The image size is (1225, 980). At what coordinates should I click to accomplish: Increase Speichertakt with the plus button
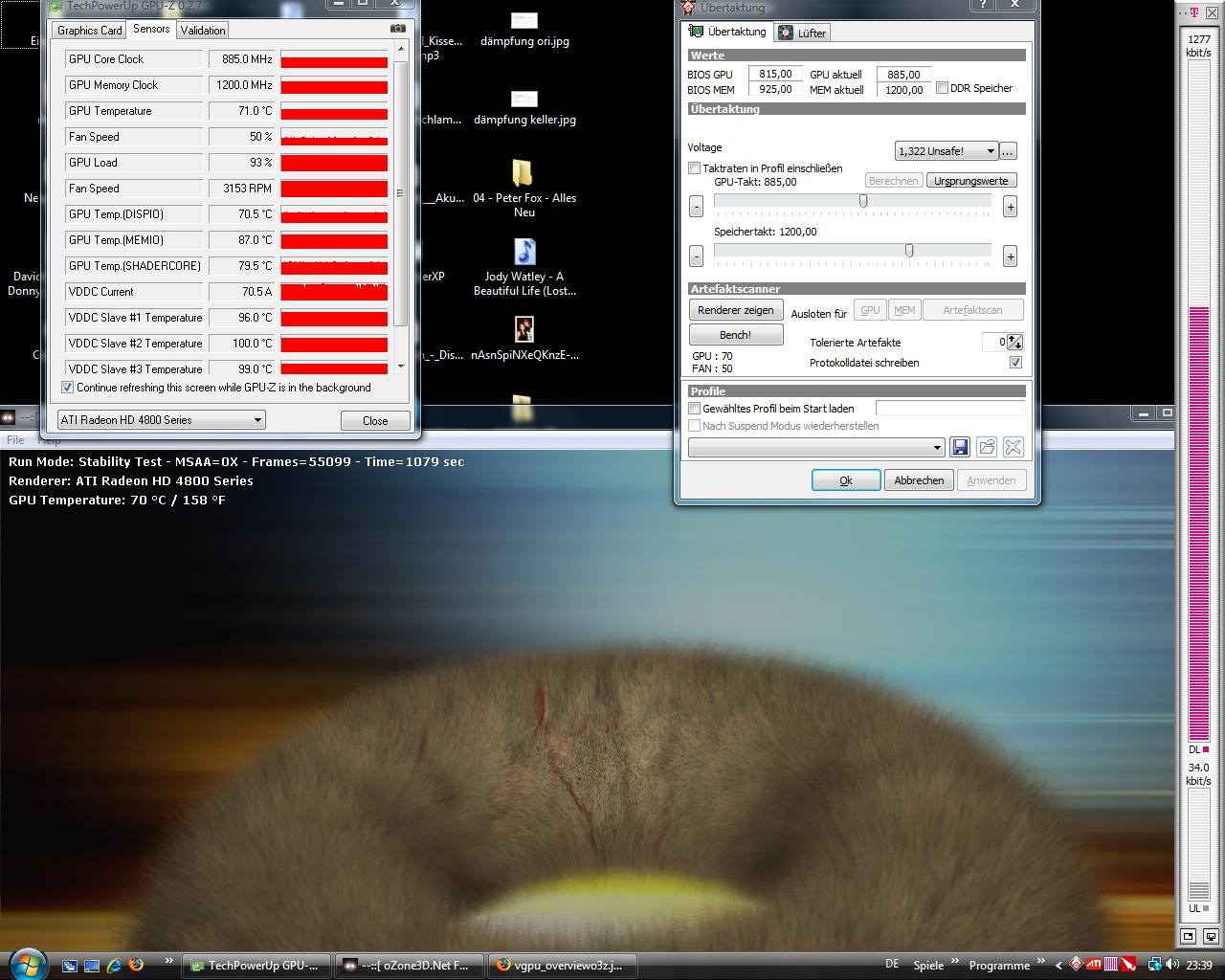pos(1010,256)
